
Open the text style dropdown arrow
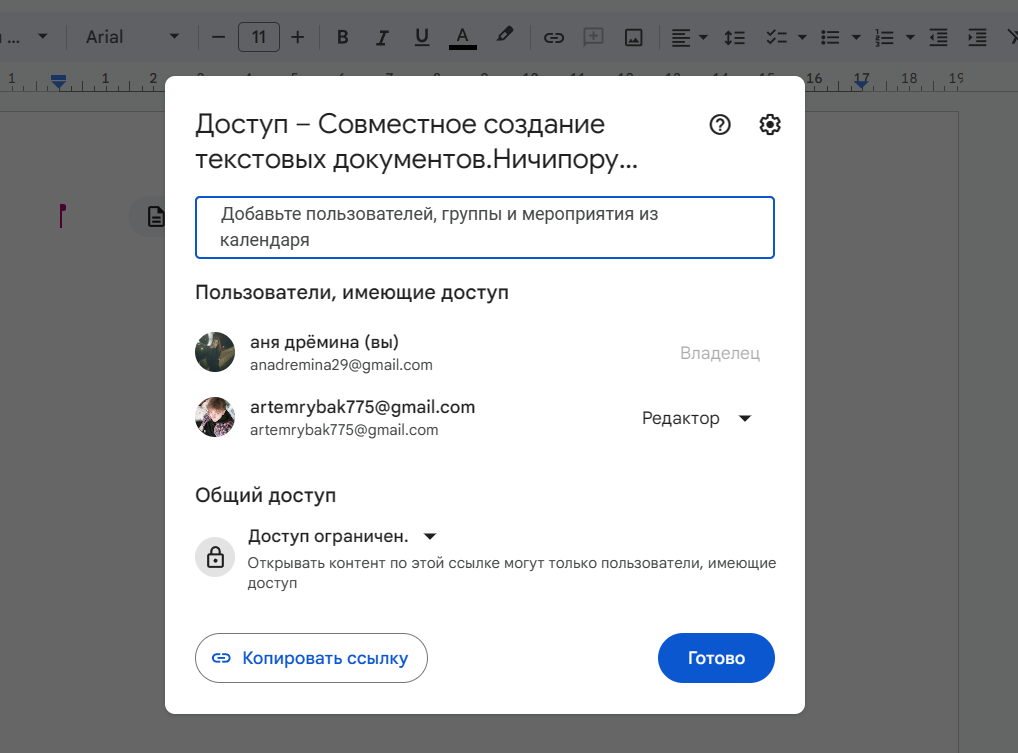coord(43,36)
